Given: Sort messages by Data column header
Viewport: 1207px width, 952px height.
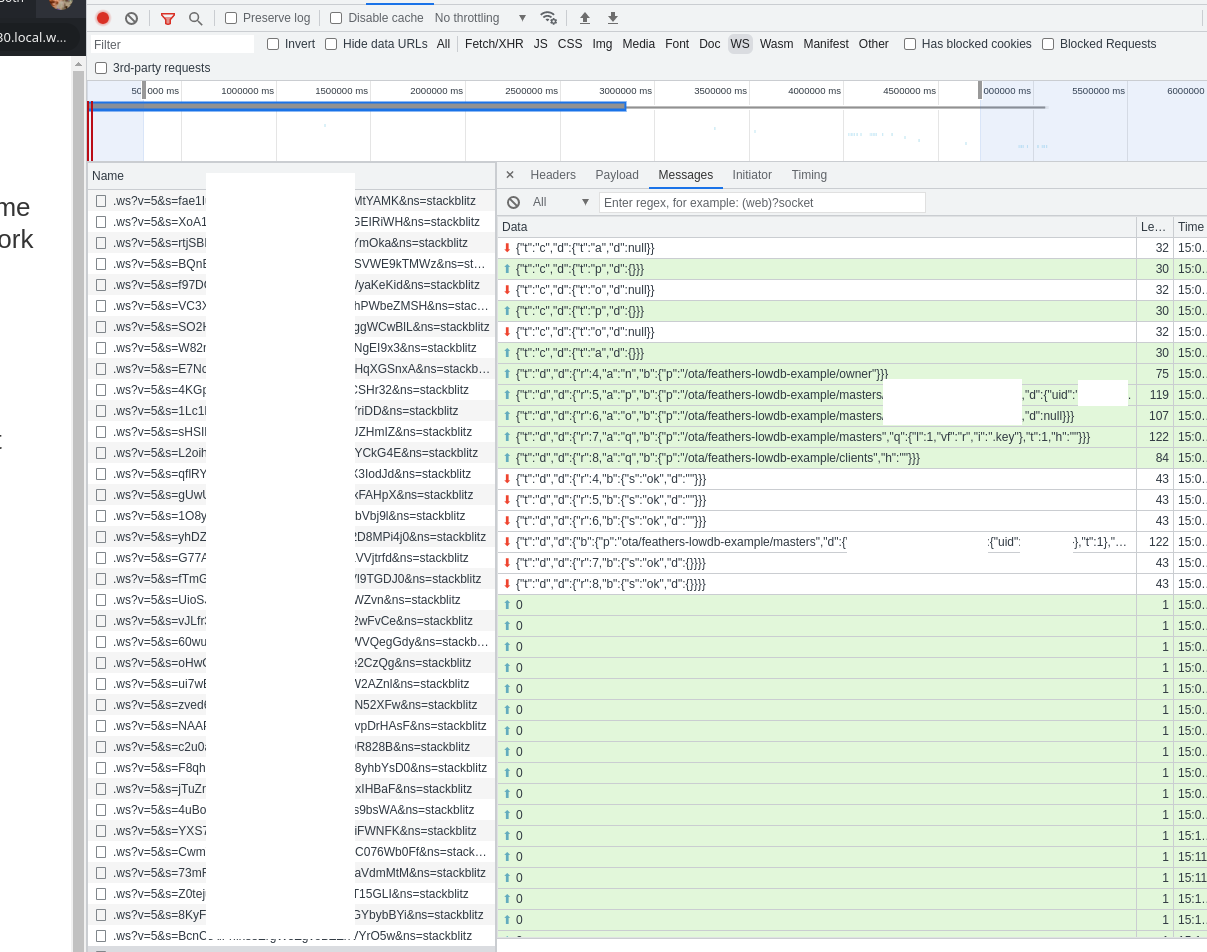Looking at the screenshot, I should click(816, 227).
